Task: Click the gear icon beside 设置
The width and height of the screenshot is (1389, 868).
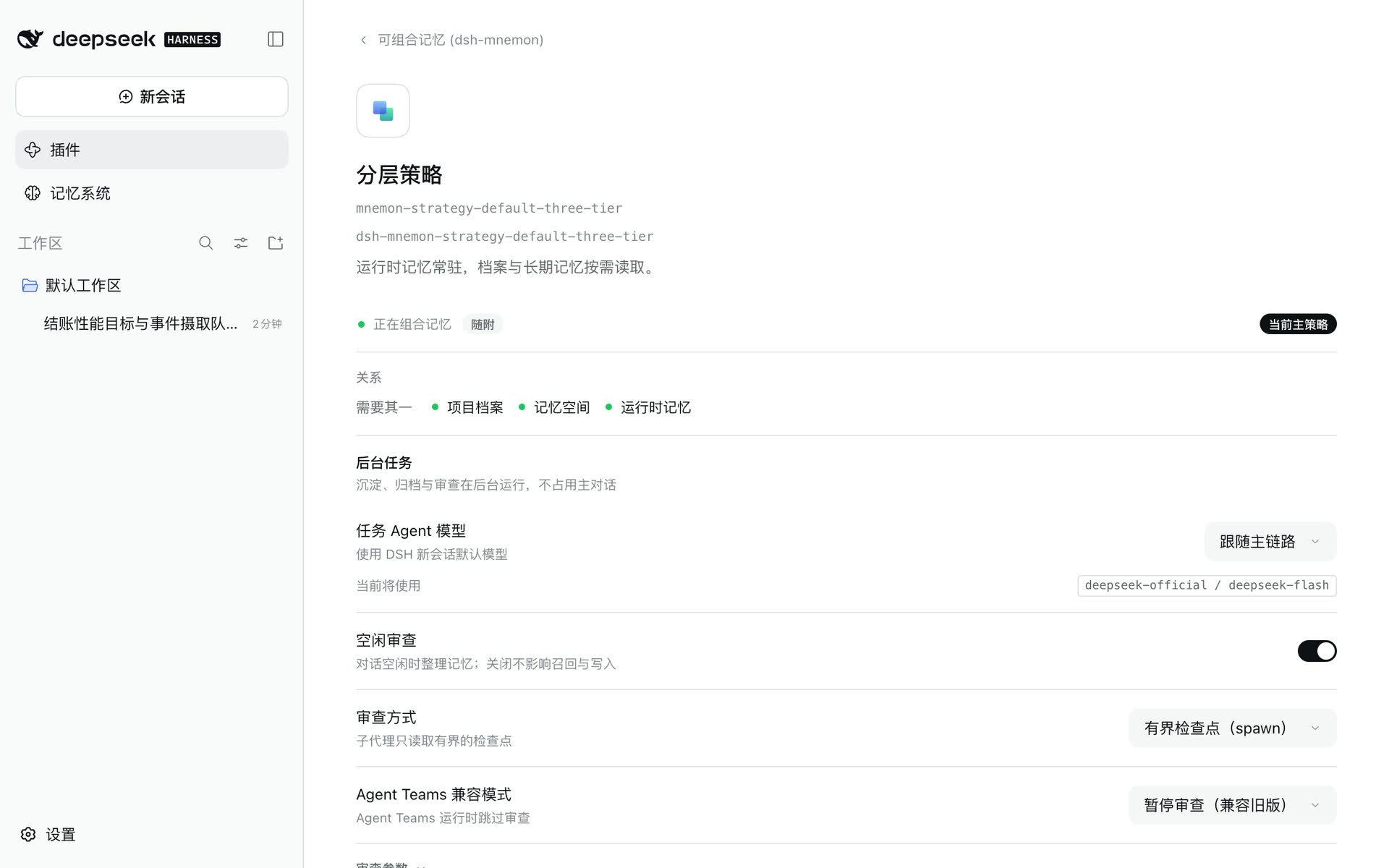Action: 28,835
